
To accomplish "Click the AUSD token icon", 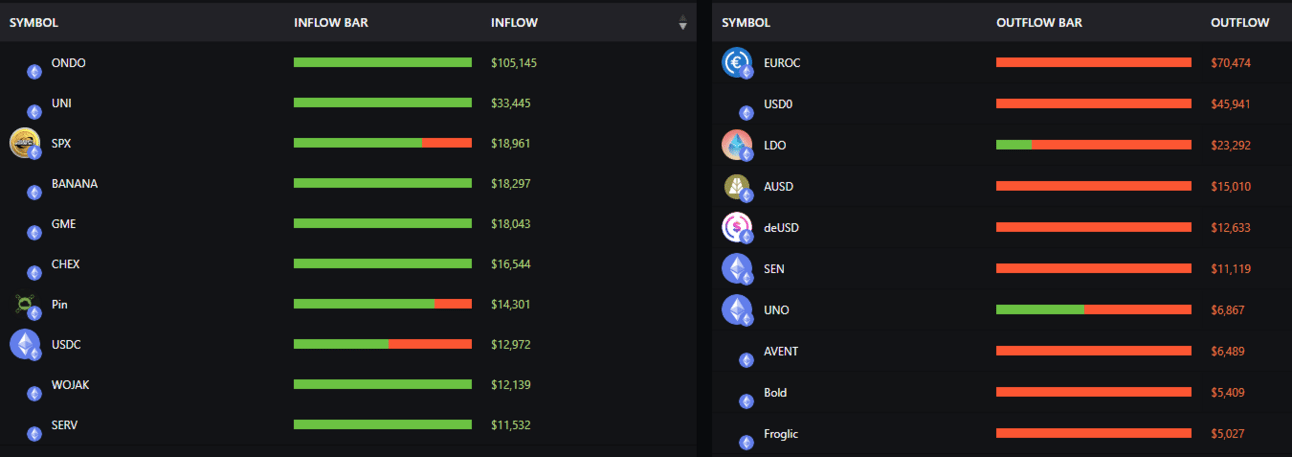I will coord(737,187).
